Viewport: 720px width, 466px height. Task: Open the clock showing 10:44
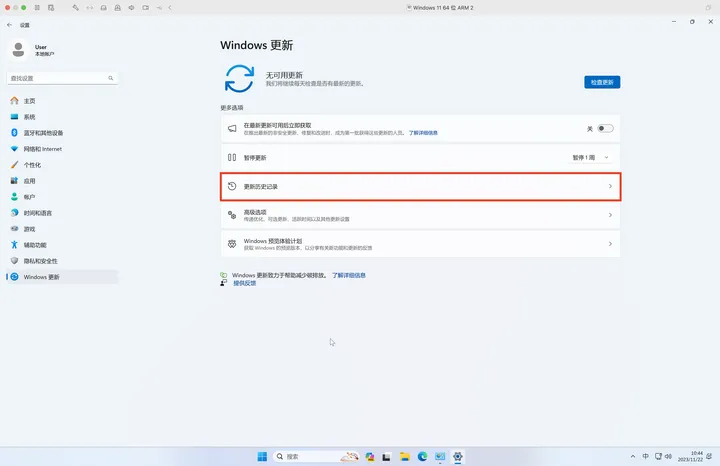690,456
